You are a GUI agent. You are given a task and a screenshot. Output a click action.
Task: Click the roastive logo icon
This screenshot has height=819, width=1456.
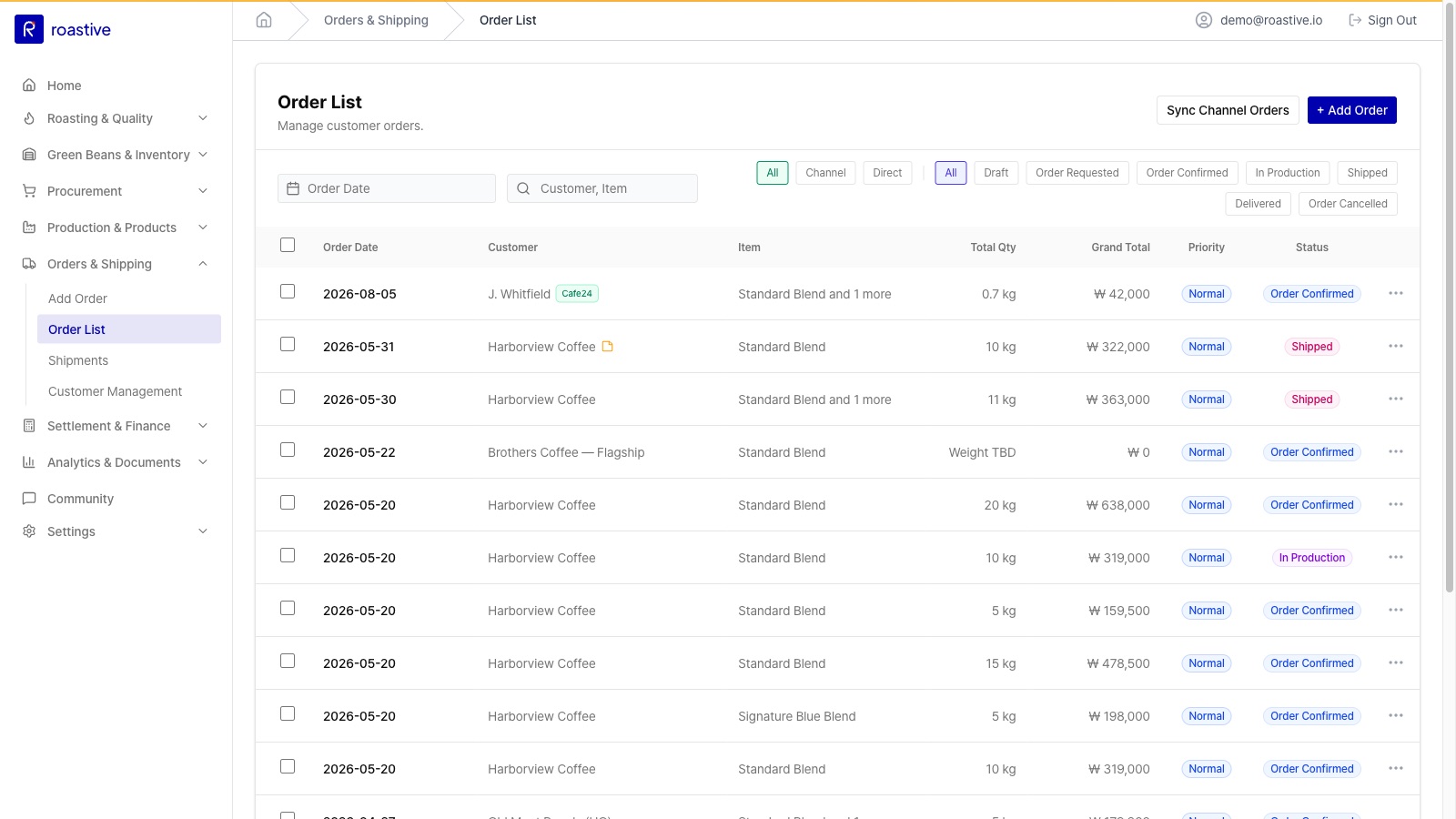click(x=29, y=29)
